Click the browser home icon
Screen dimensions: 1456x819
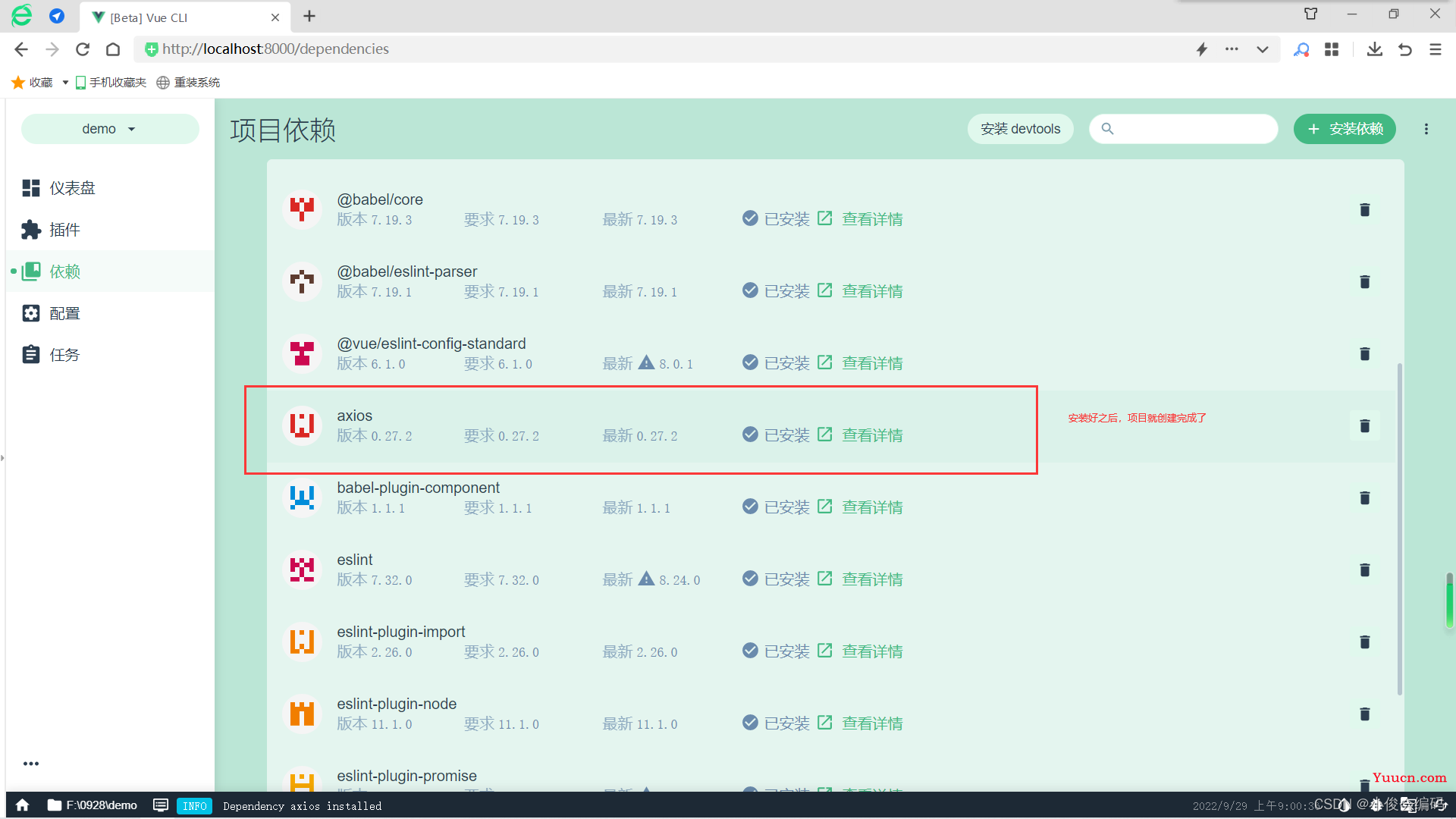pyautogui.click(x=113, y=49)
